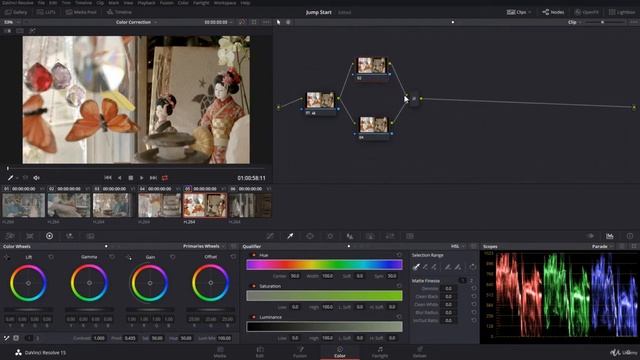
Task: Open the Power Window palette icon
Action: click(x=310, y=236)
